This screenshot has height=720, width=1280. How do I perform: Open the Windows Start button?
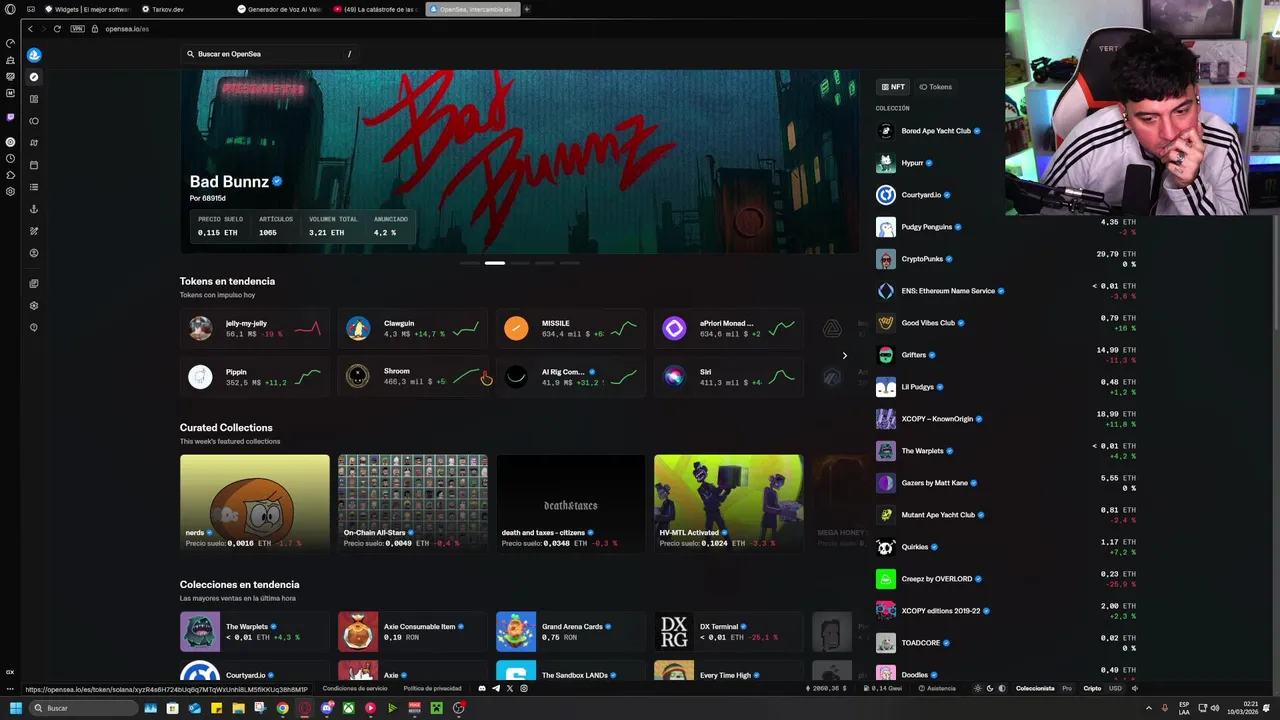click(15, 708)
